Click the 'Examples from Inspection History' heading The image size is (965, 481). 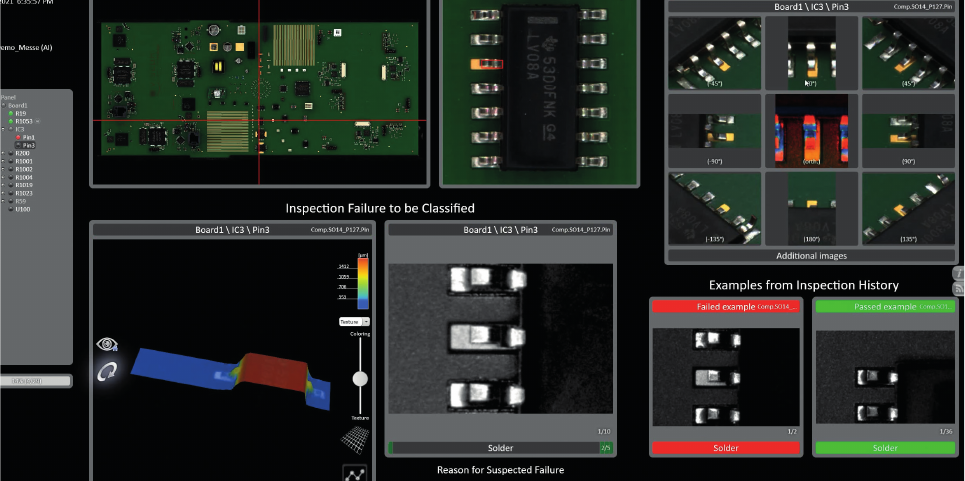coord(804,285)
